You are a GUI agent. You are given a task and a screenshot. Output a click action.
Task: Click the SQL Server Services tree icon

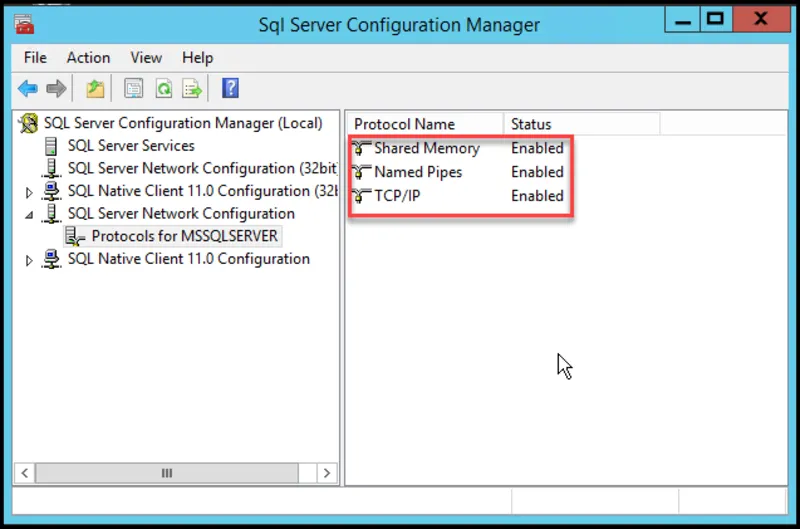(51, 146)
